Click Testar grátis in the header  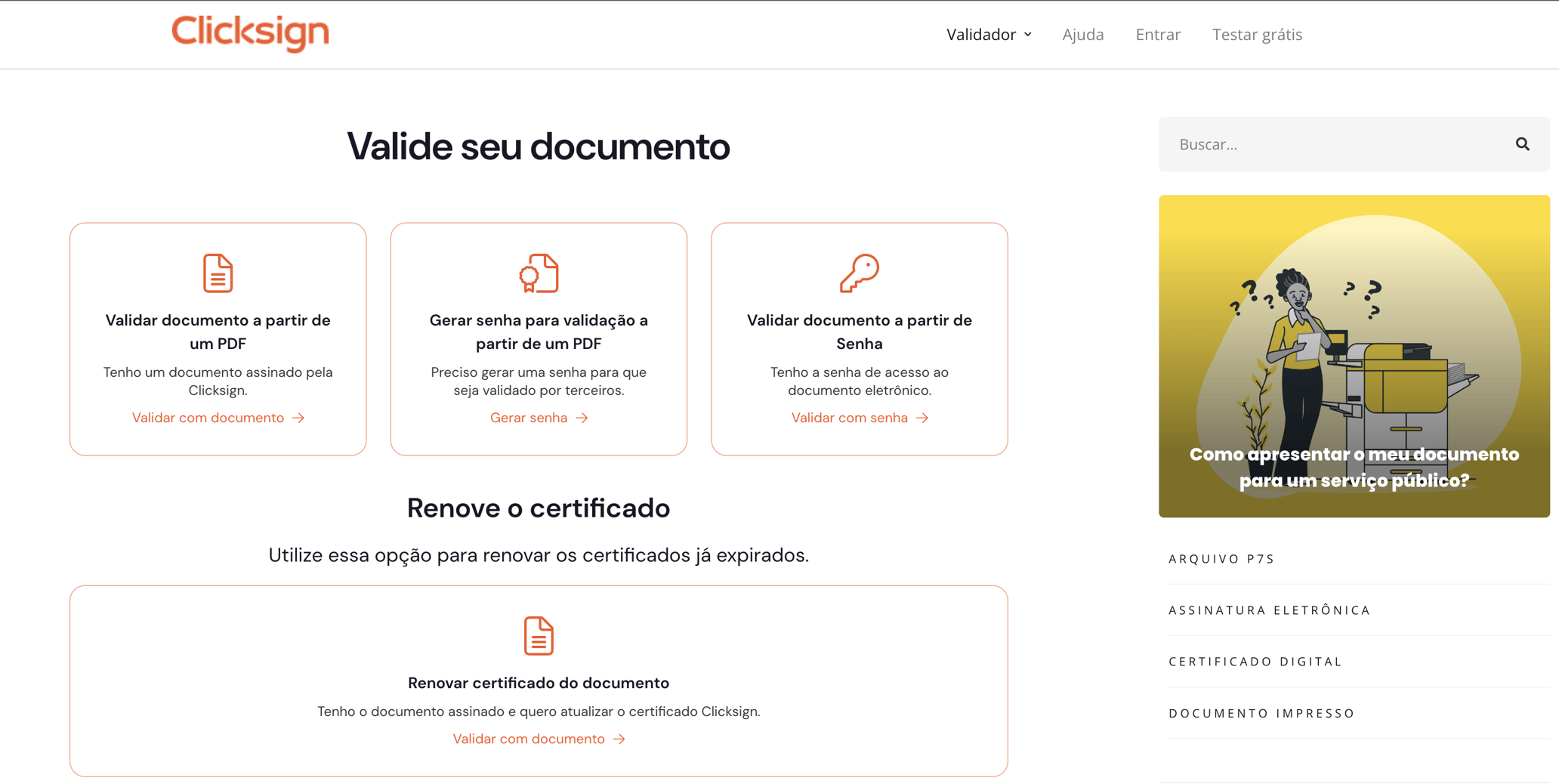[x=1257, y=34]
